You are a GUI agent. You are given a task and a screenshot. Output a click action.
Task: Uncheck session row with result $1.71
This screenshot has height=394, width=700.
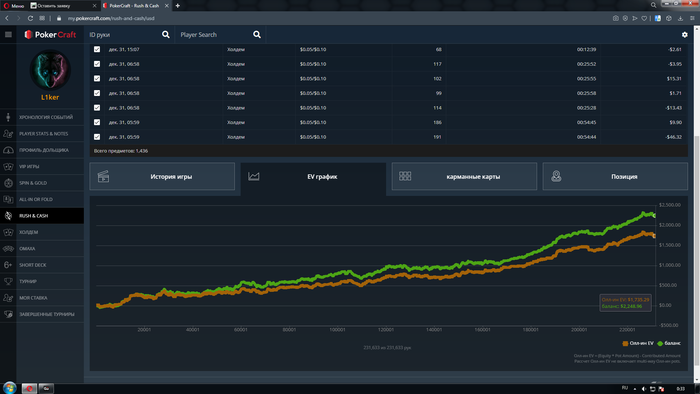[x=97, y=93]
